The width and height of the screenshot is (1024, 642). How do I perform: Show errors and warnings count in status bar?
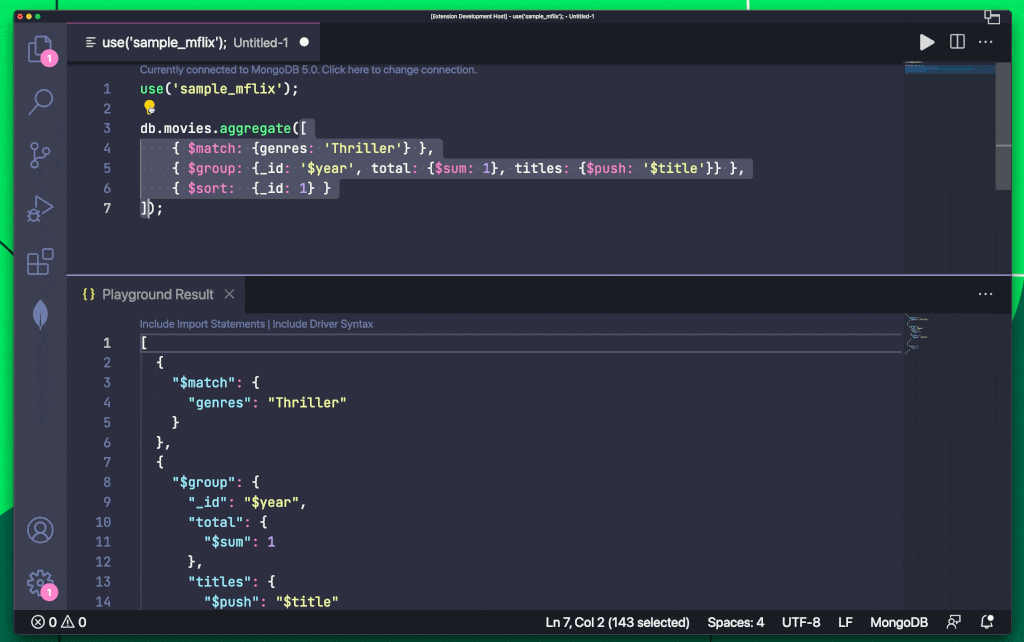pos(59,622)
